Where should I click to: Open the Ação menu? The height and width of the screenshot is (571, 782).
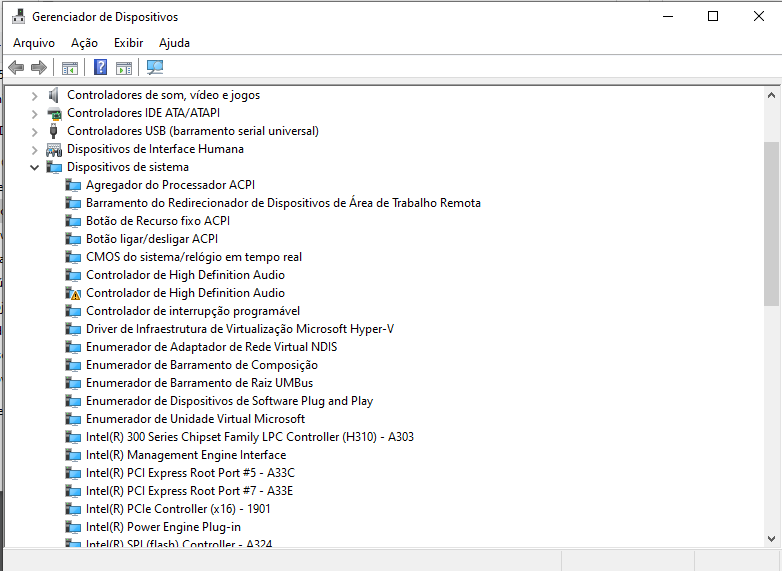(84, 43)
